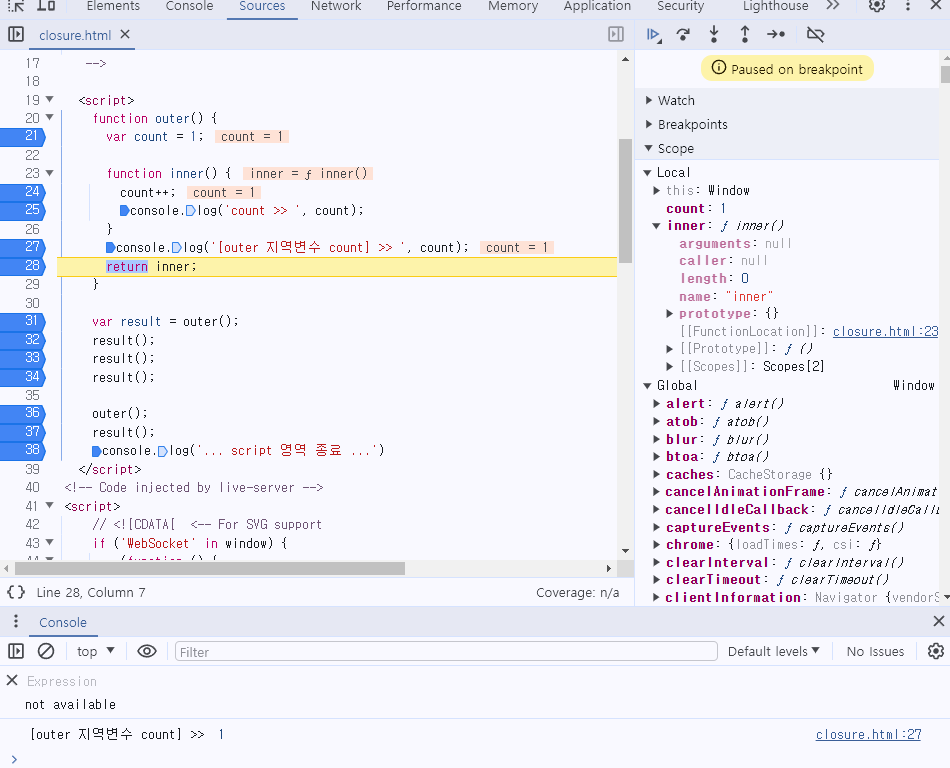The height and width of the screenshot is (768, 950).
Task: Expand the alert global function
Action: click(x=657, y=403)
